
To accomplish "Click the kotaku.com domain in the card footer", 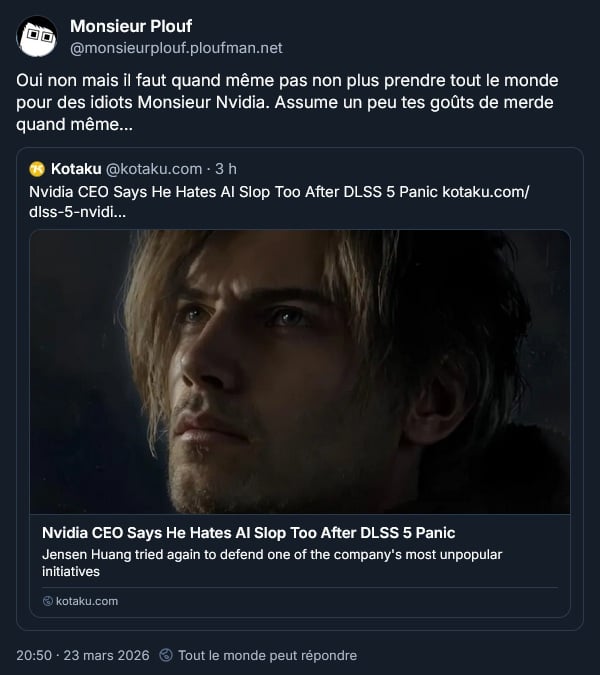I will coord(87,601).
